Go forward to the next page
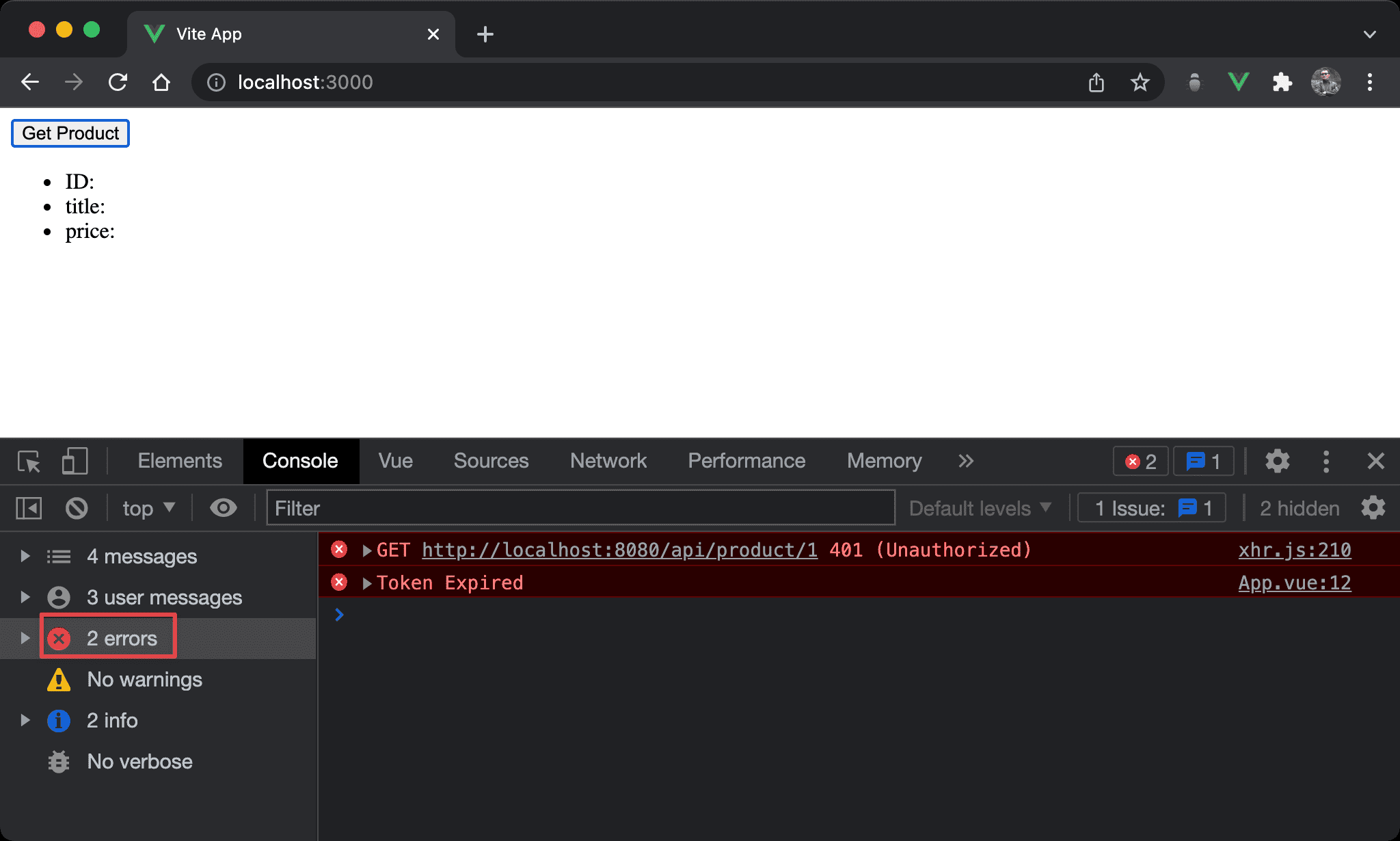This screenshot has height=841, width=1400. click(x=74, y=83)
